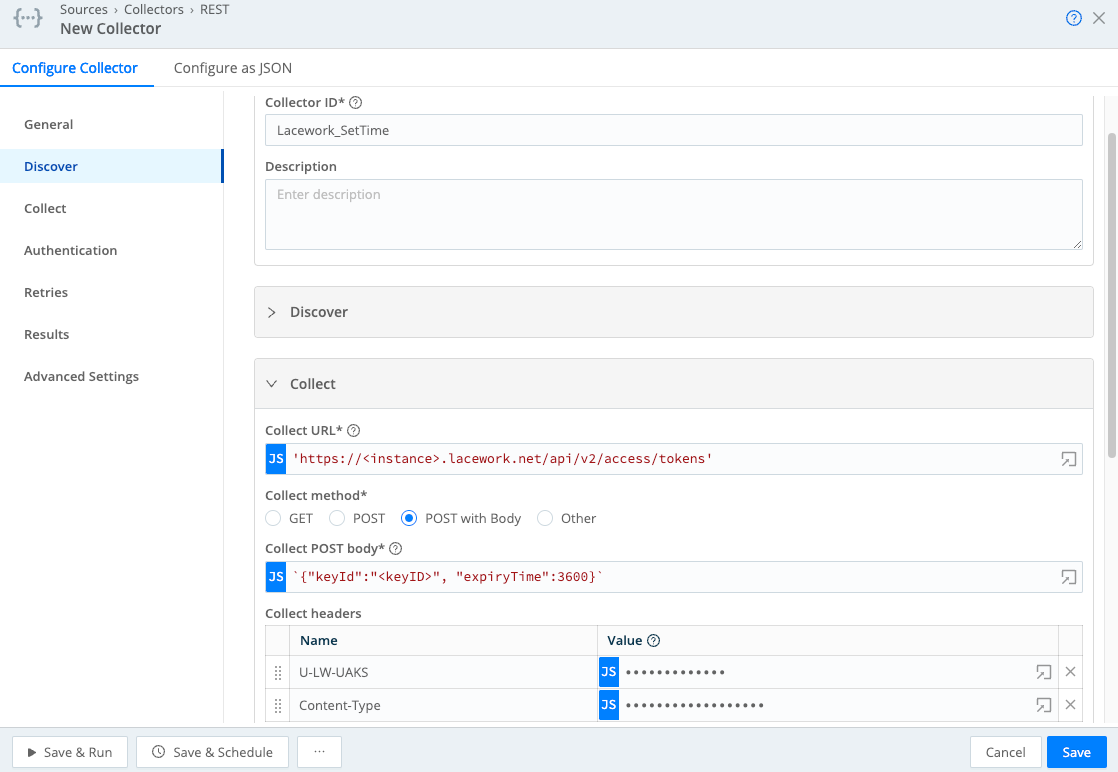The image size is (1118, 772).
Task: Open expanded editor for U-LW-UAKS value
Action: (1043, 673)
